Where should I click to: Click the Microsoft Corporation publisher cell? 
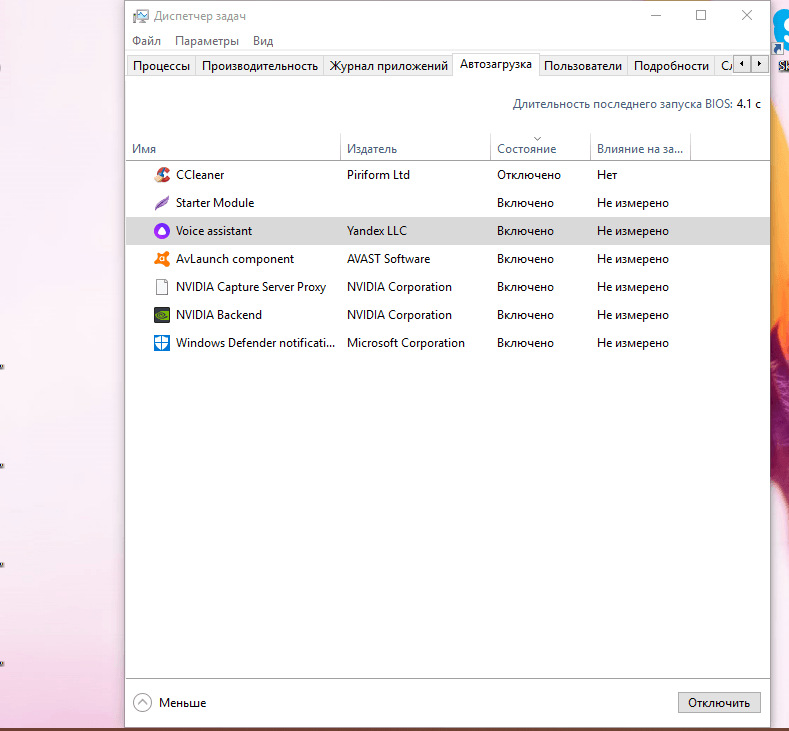(406, 343)
